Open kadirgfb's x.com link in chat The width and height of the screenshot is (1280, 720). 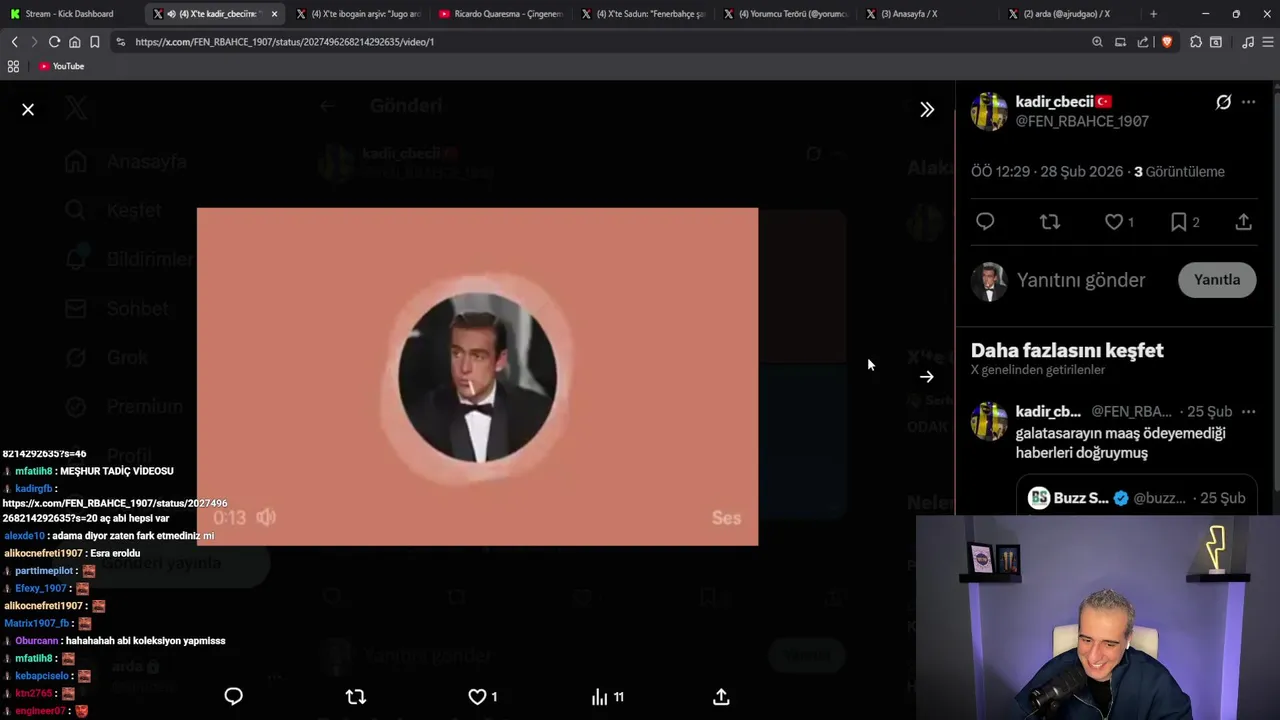[x=115, y=511]
